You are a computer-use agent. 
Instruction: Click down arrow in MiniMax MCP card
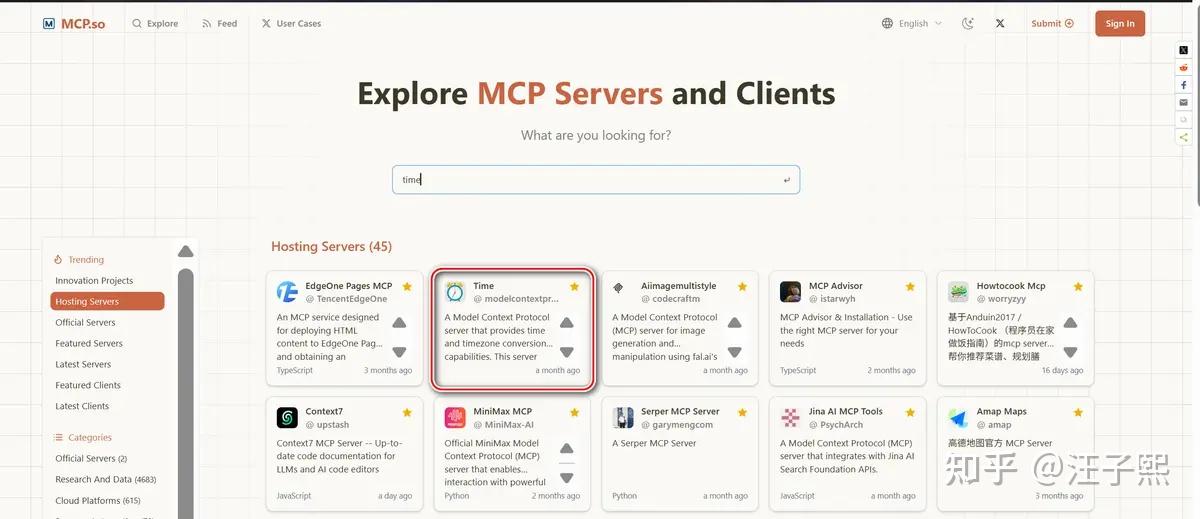pos(567,478)
